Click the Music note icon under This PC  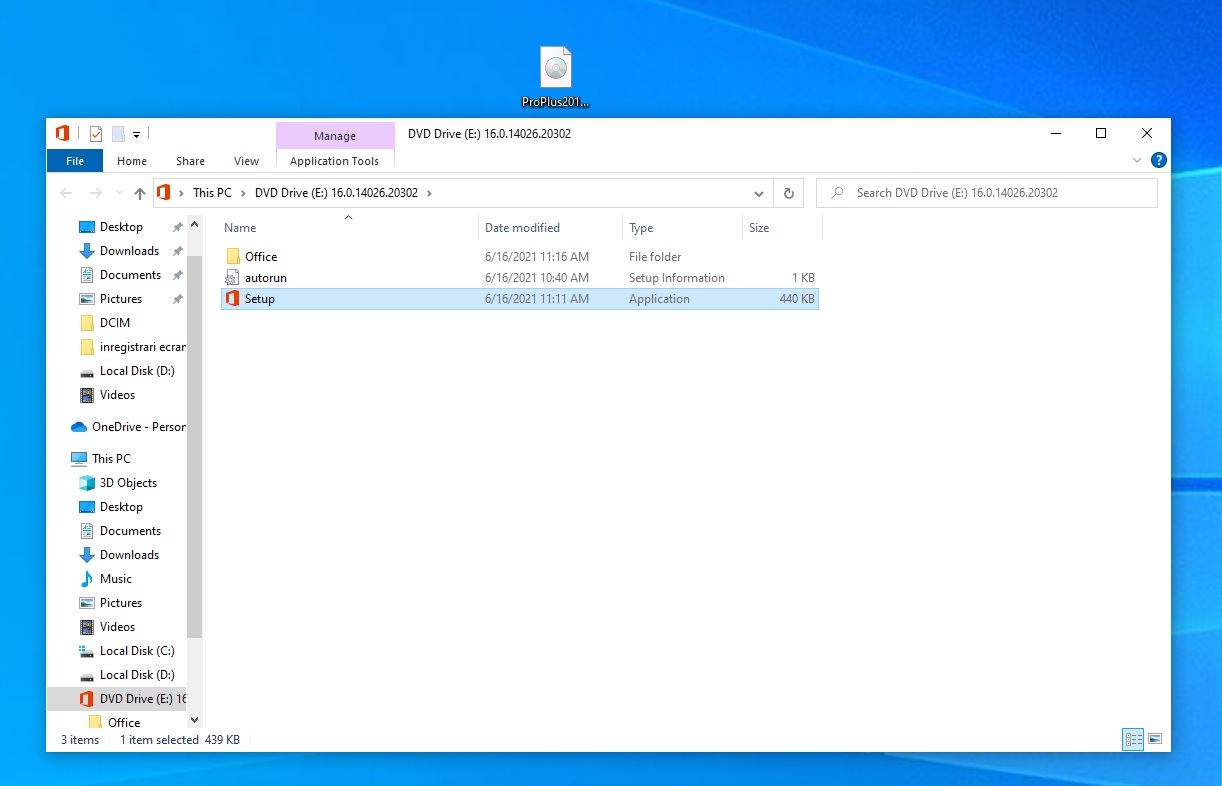pyautogui.click(x=86, y=579)
